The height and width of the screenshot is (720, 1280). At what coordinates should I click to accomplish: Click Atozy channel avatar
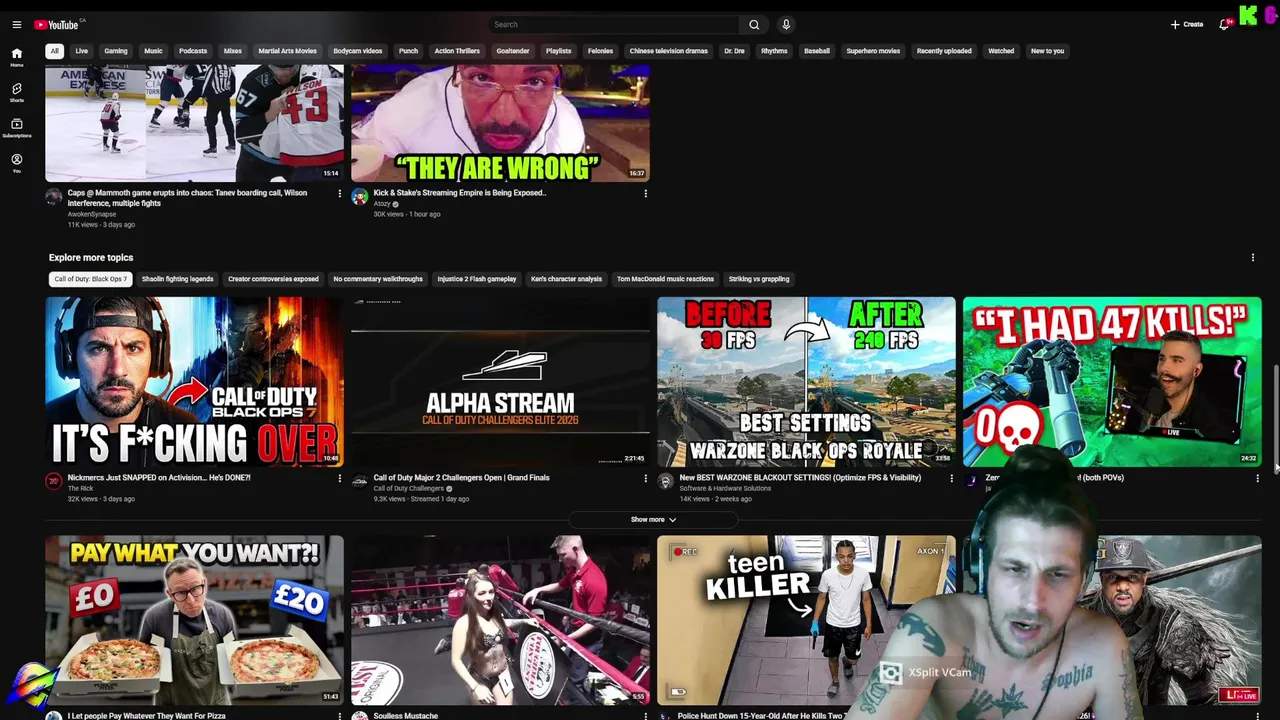coord(360,197)
